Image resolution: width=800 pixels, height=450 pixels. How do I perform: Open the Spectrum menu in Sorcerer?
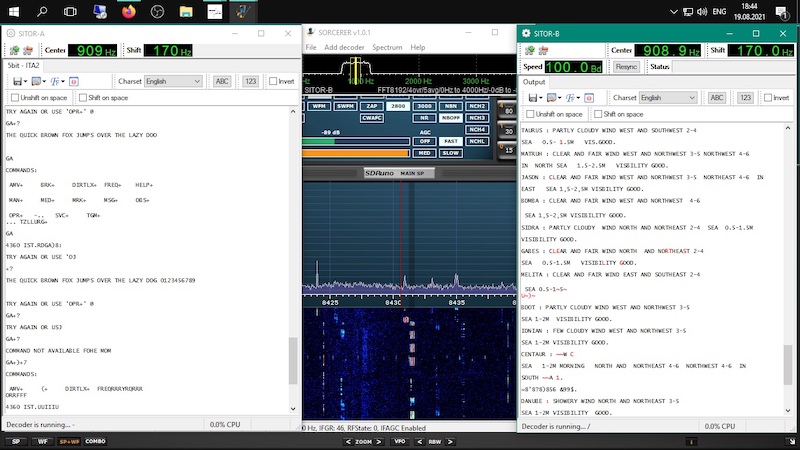point(386,47)
